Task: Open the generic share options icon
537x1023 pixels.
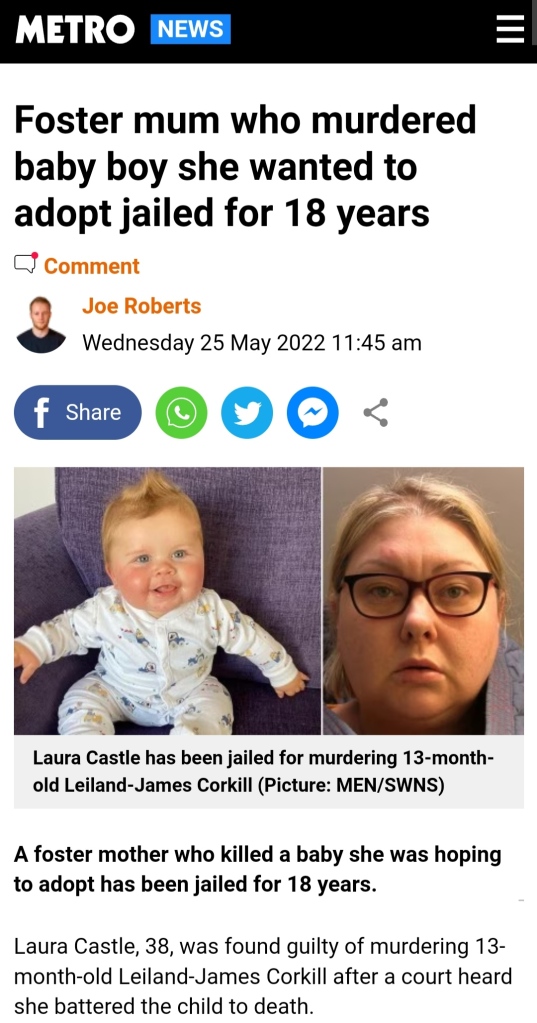Action: (x=376, y=412)
